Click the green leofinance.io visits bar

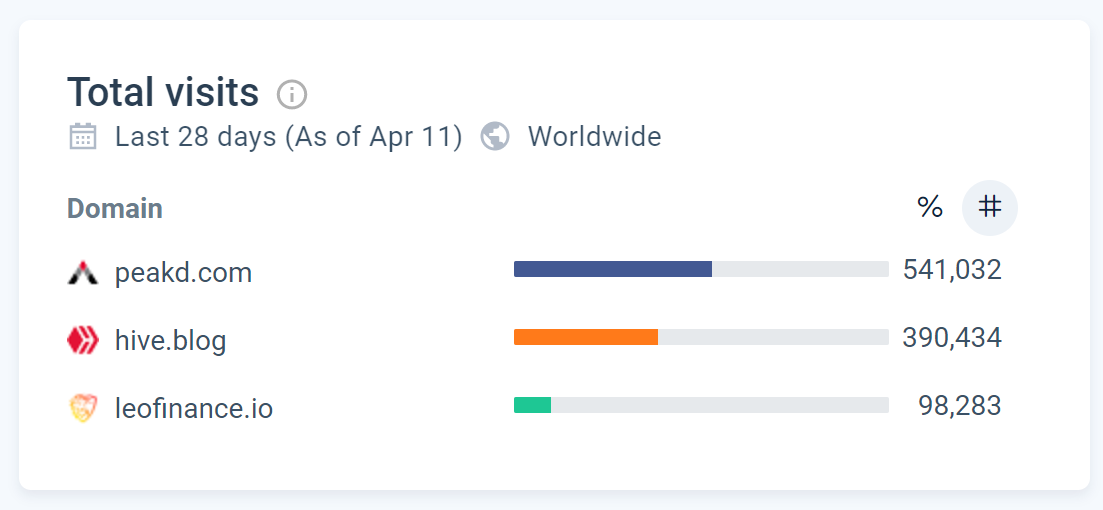click(x=533, y=405)
